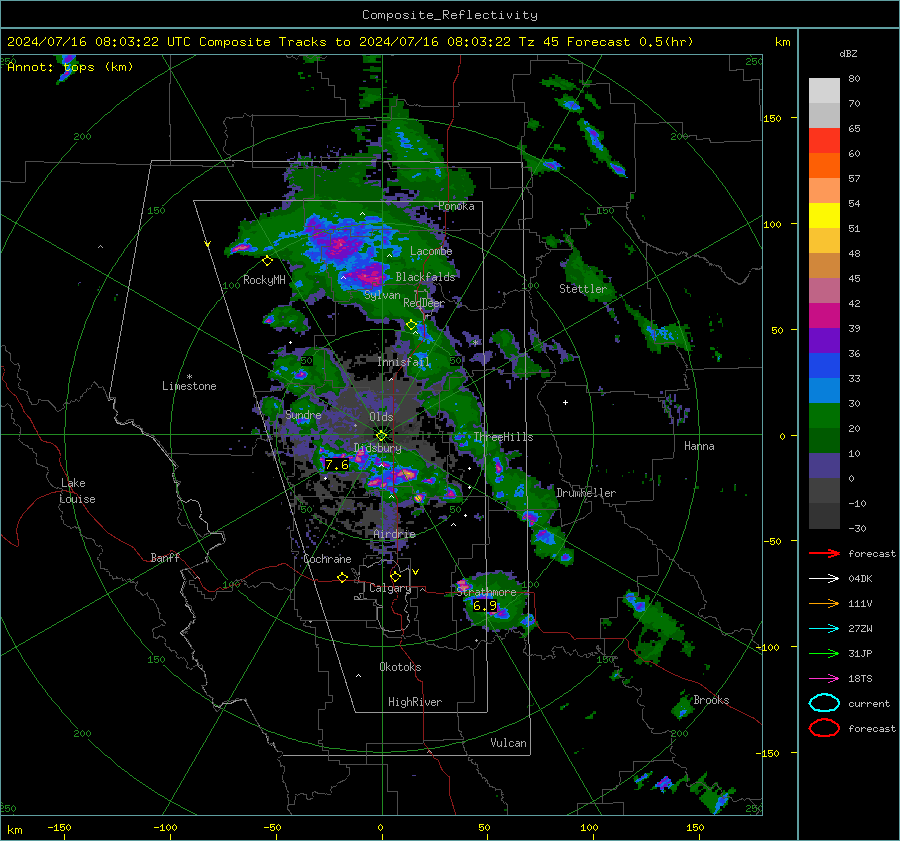Click the 04DK legend text

860,579
